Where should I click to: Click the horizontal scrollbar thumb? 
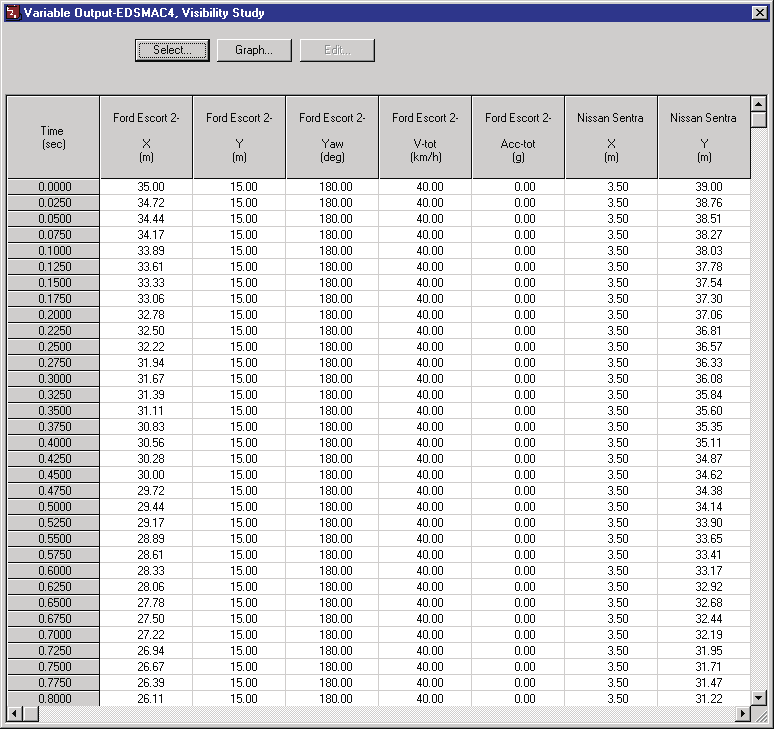click(x=31, y=713)
